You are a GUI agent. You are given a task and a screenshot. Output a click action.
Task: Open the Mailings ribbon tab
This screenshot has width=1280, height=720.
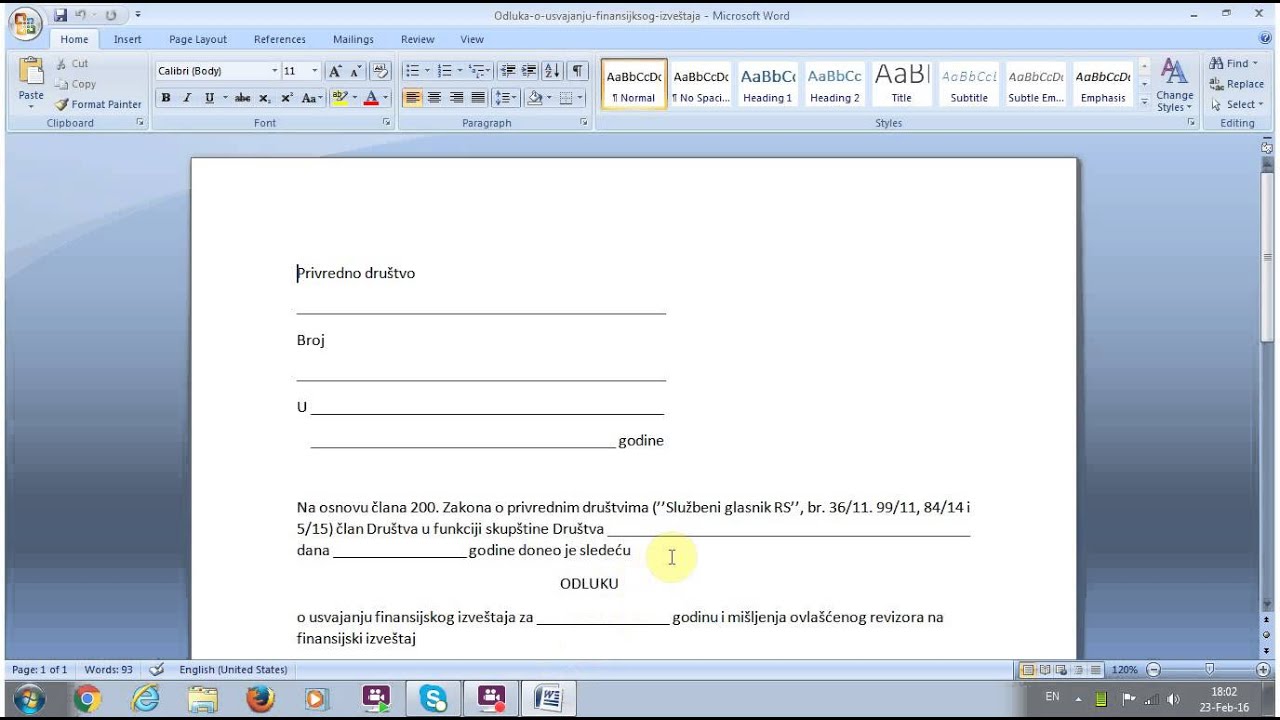pos(353,39)
